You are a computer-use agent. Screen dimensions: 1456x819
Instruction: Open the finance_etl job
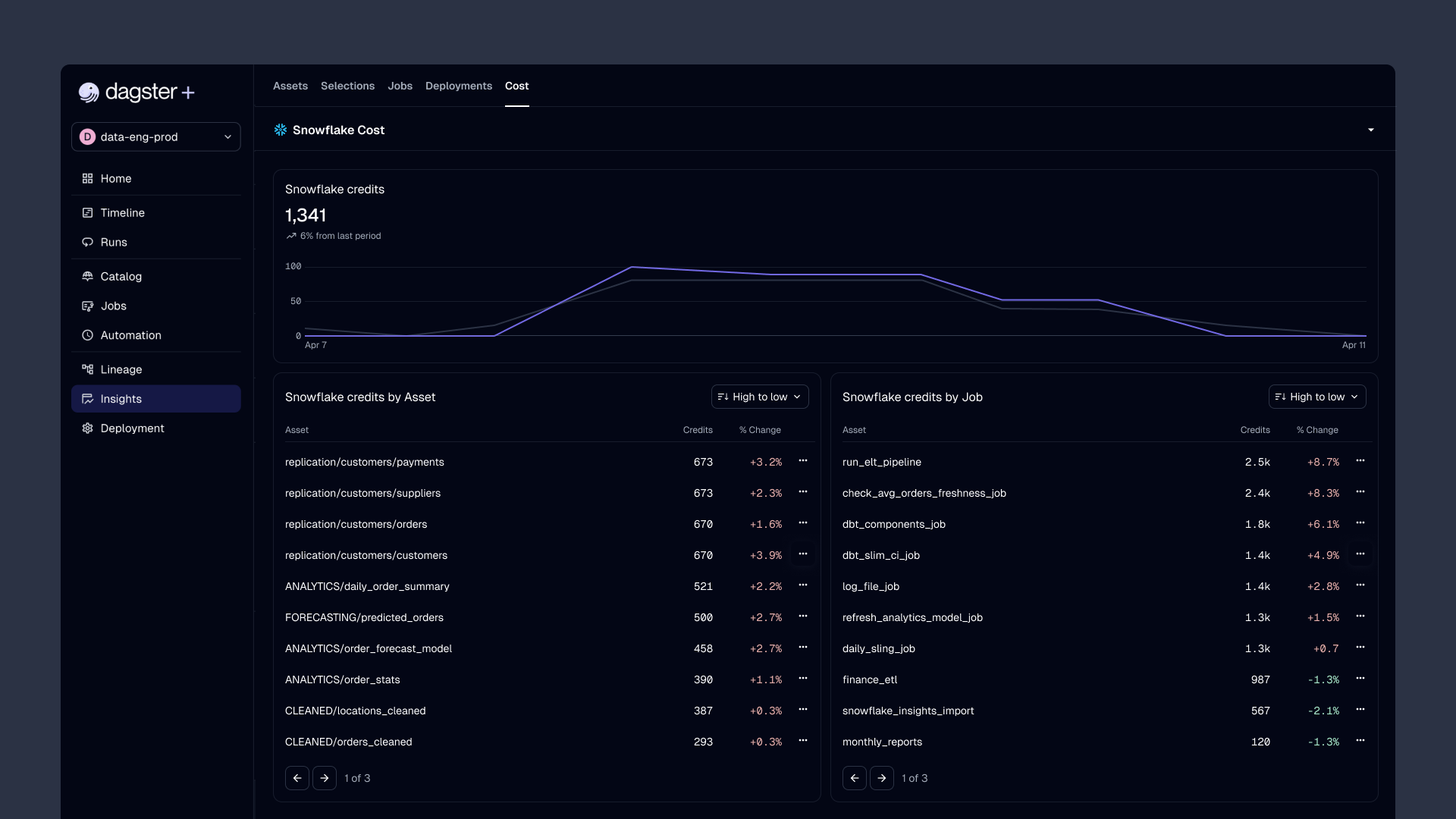(870, 679)
